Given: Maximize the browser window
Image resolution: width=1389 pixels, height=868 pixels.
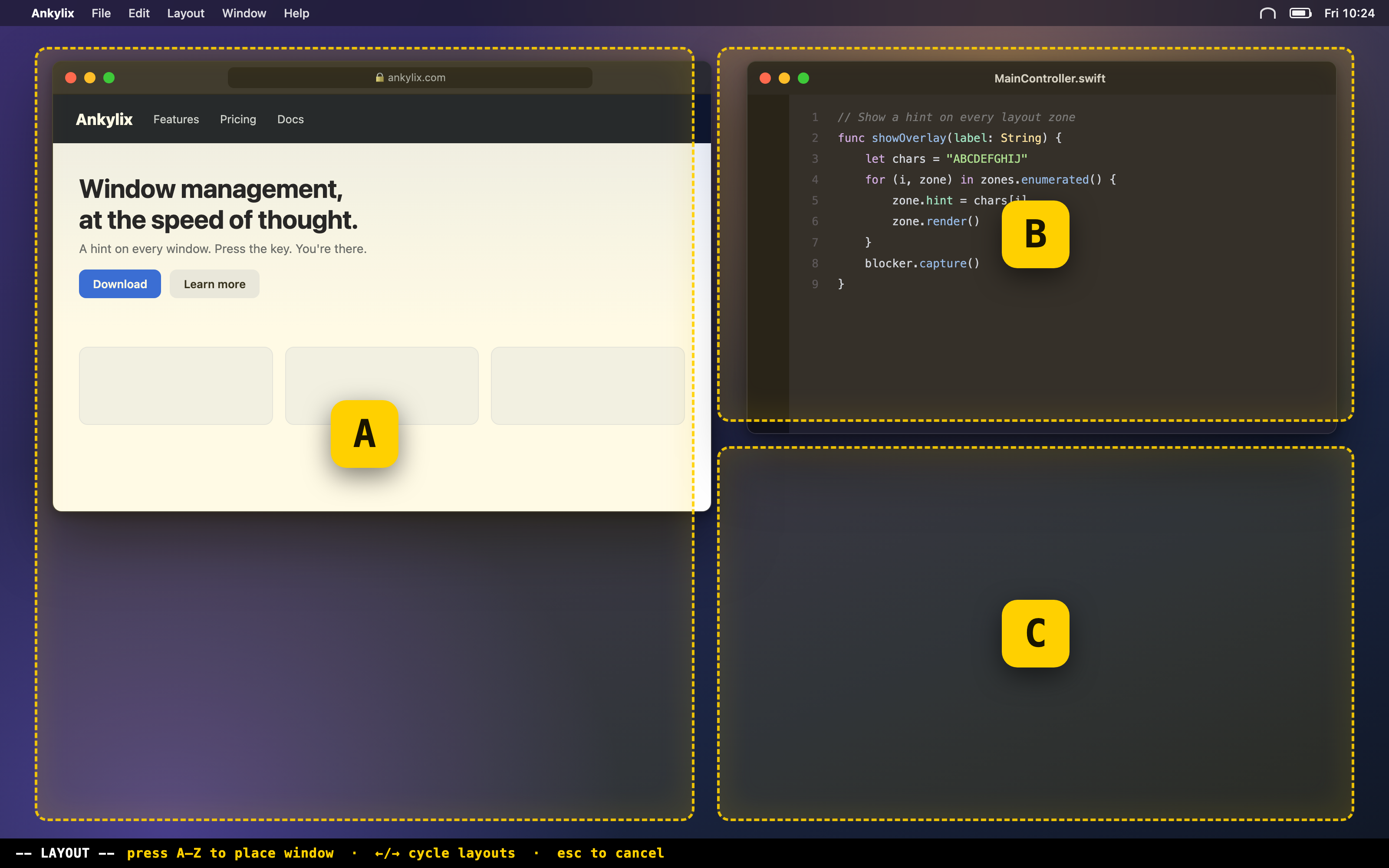Looking at the screenshot, I should tap(109, 78).
